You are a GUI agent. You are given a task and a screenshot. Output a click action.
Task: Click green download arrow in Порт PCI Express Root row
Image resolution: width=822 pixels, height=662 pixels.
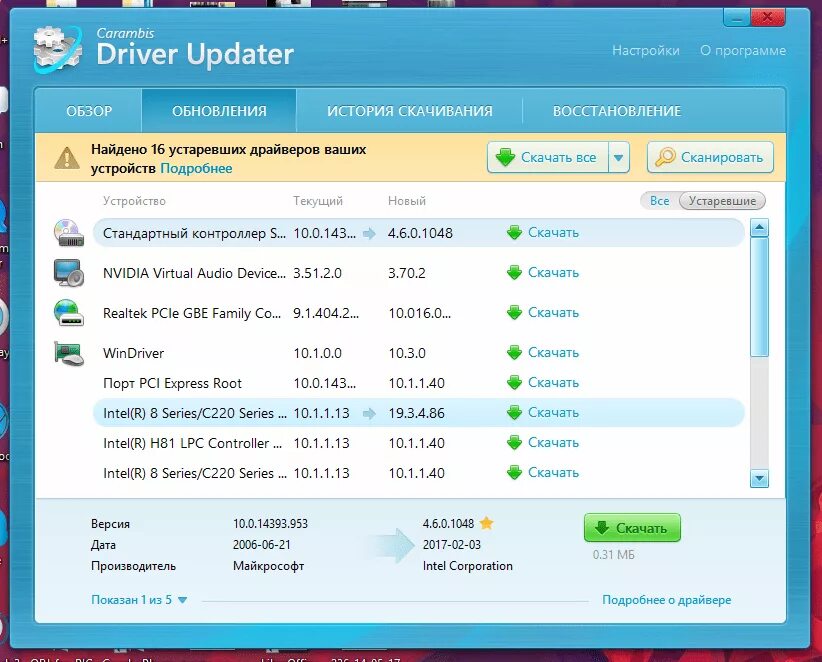[514, 383]
